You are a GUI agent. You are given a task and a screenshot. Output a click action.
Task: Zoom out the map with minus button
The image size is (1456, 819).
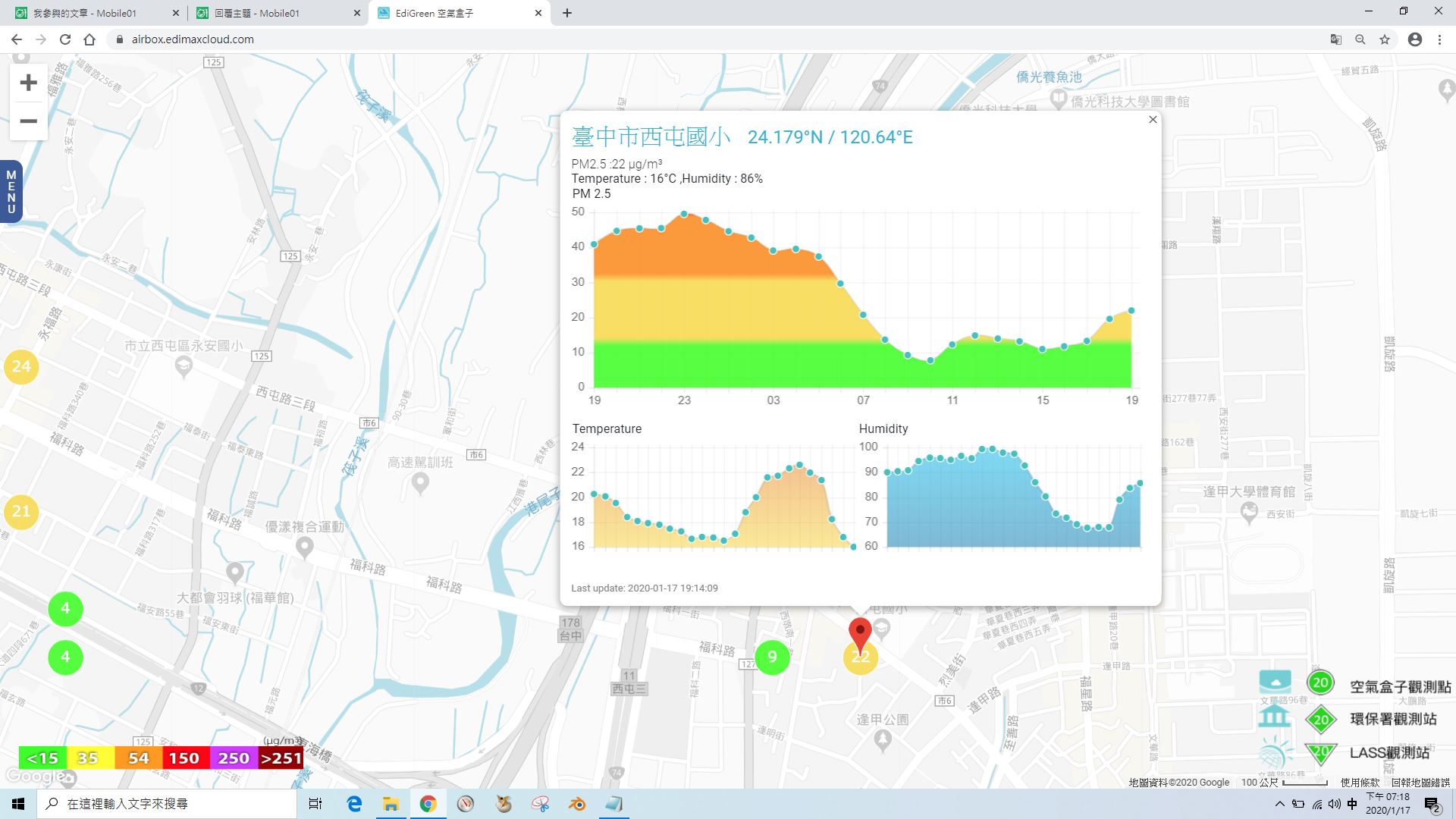[x=28, y=121]
